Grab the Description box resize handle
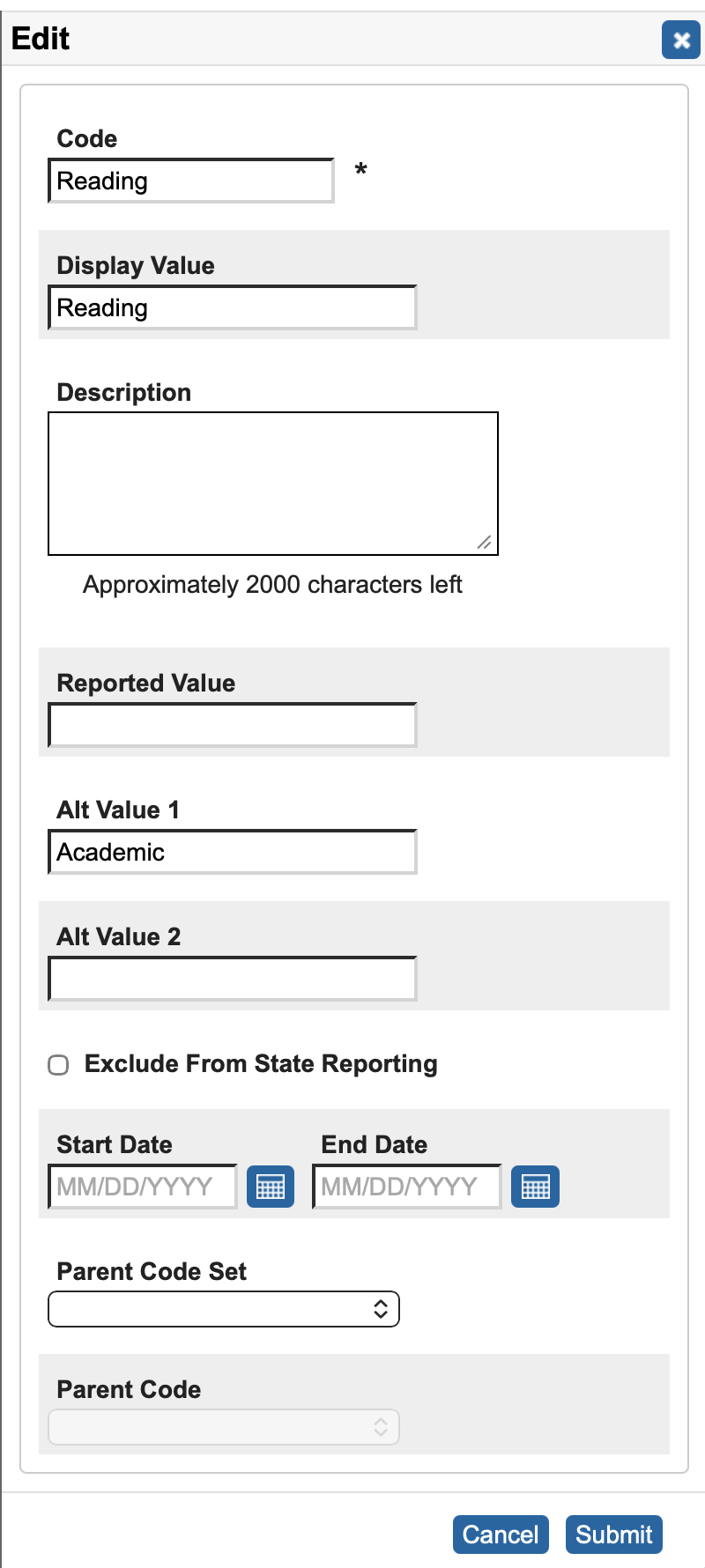This screenshot has width=705, height=1568. coord(485,543)
